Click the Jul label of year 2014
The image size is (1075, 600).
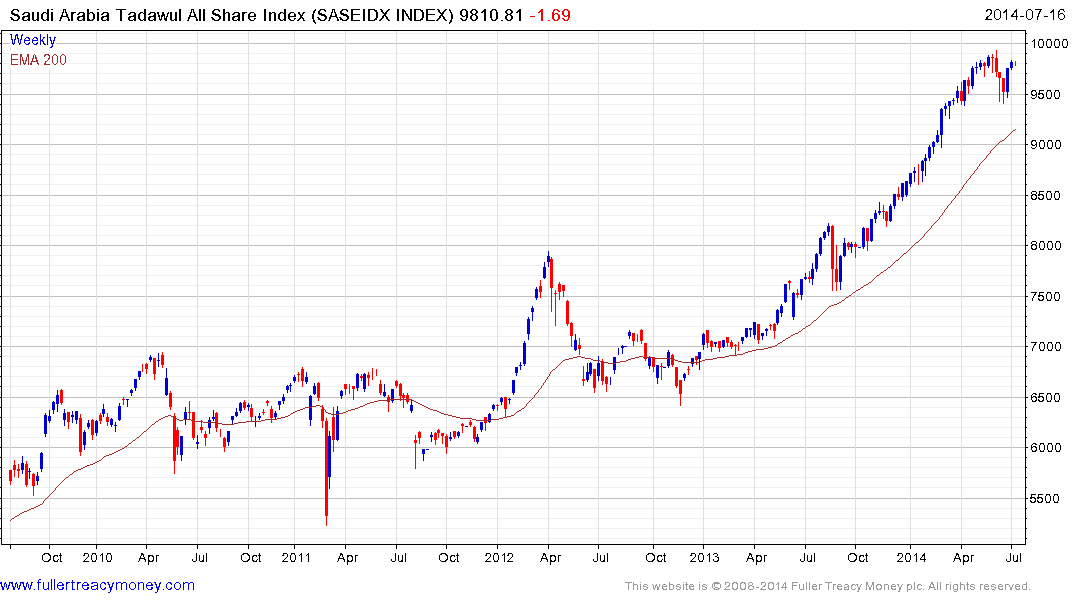point(1013,557)
